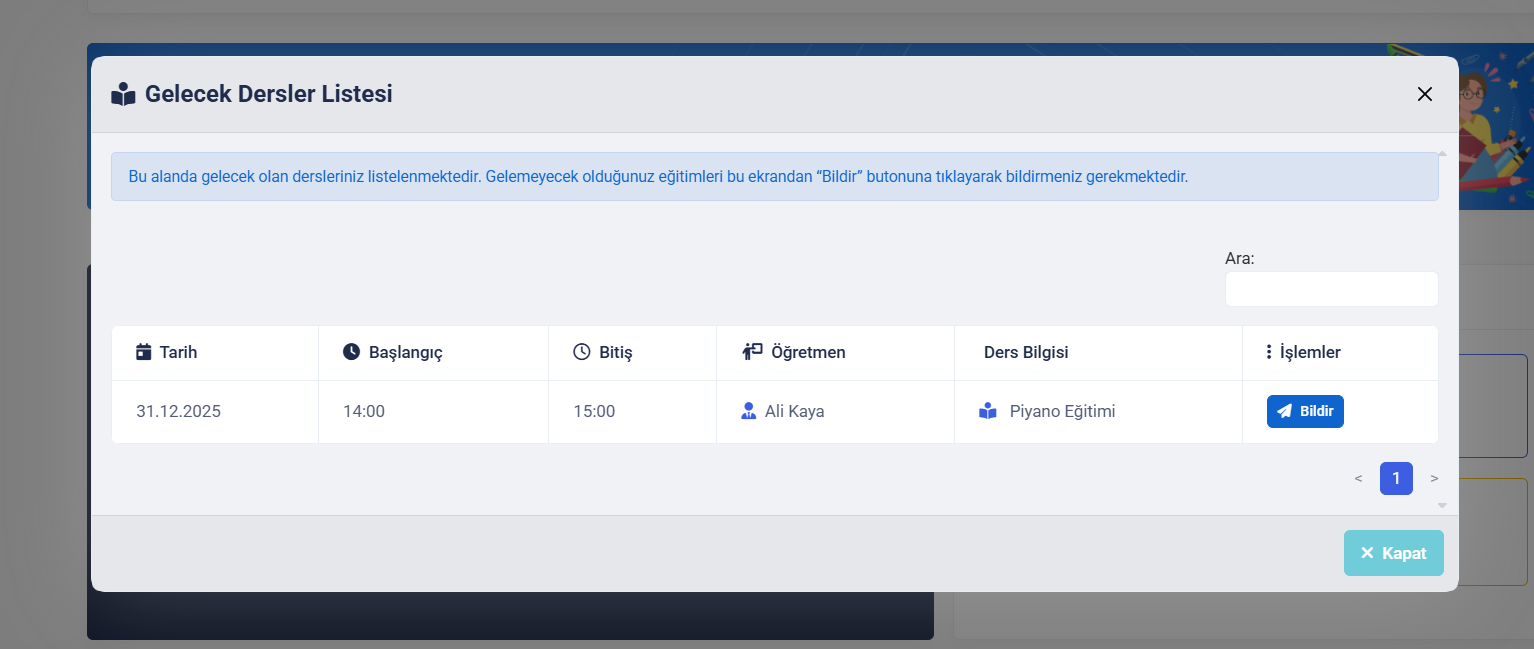Image resolution: width=1534 pixels, height=649 pixels.
Task: Click the calendar icon in Tarih header
Action: tap(144, 352)
